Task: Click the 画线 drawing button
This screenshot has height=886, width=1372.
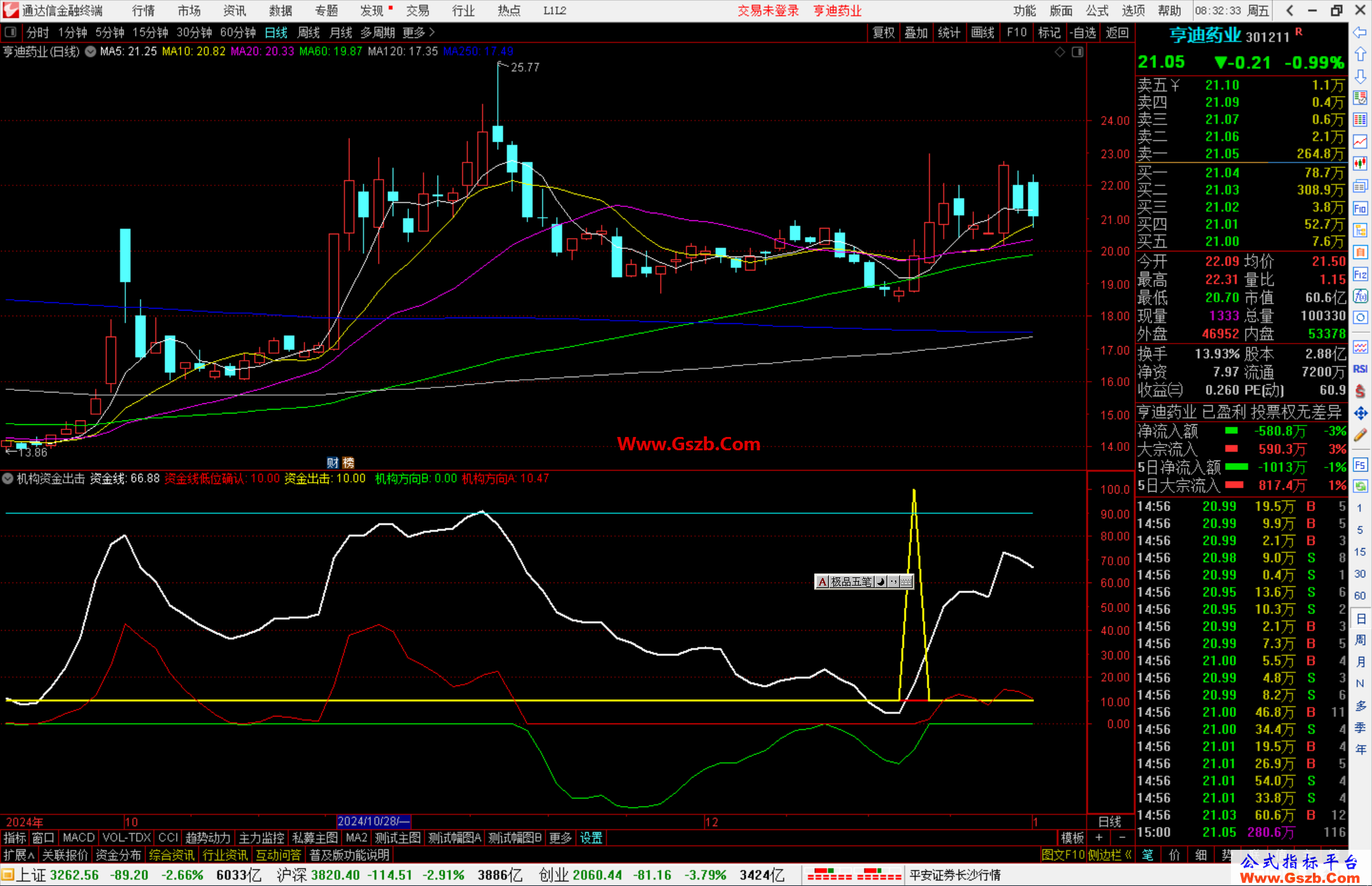Action: click(x=982, y=32)
